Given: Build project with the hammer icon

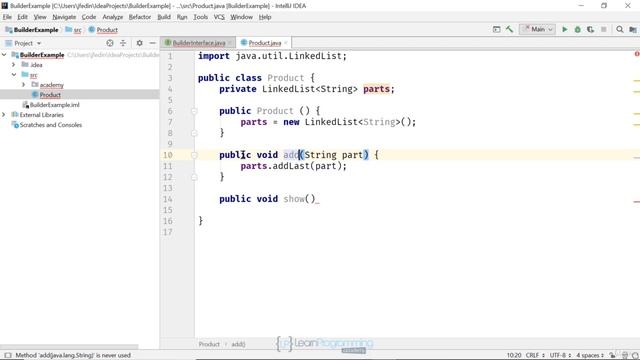Looking at the screenshot, I should point(509,29).
